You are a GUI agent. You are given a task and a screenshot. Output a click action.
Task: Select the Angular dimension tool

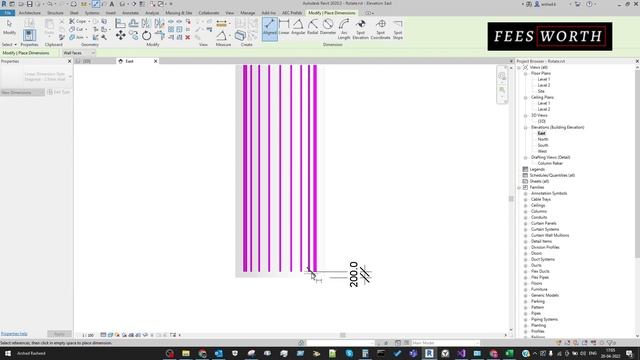coord(298,27)
